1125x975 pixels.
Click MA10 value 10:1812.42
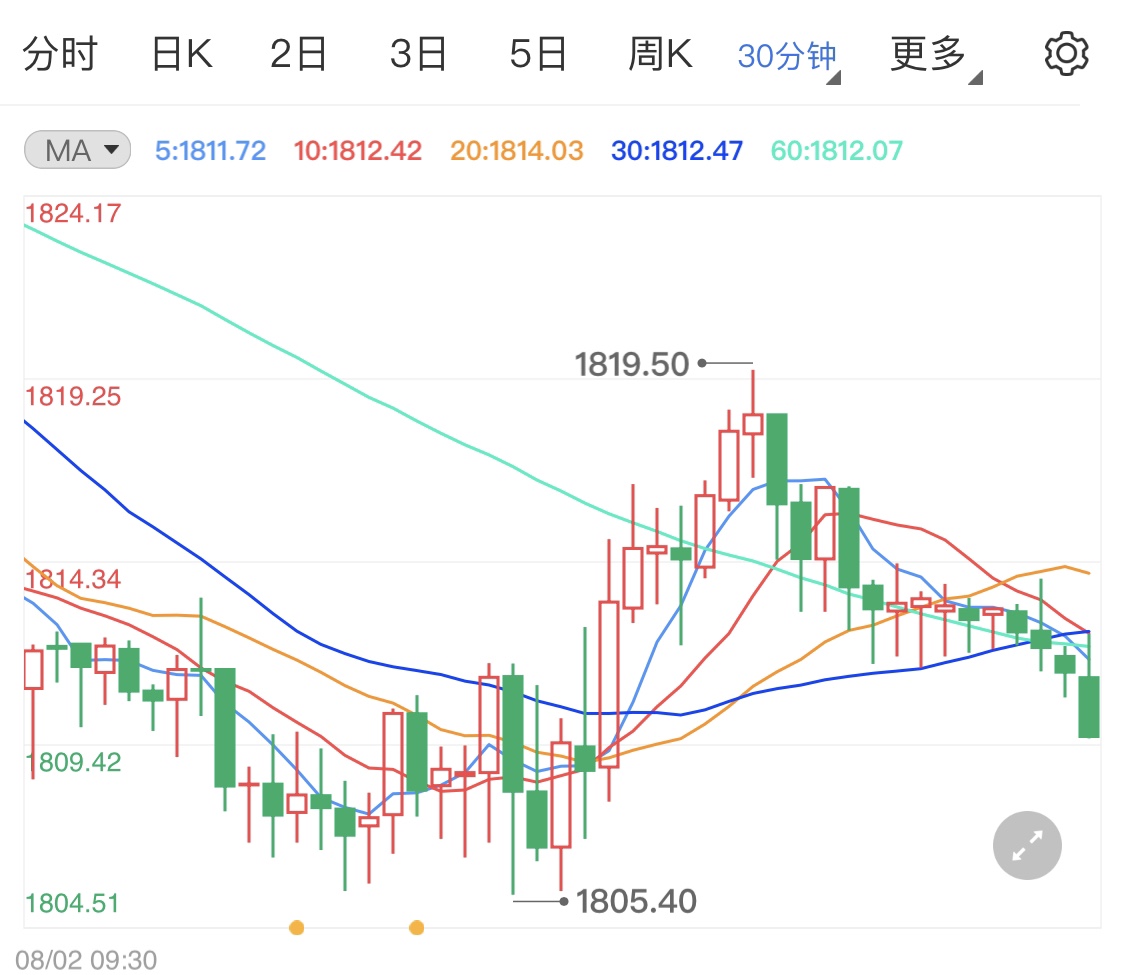357,151
